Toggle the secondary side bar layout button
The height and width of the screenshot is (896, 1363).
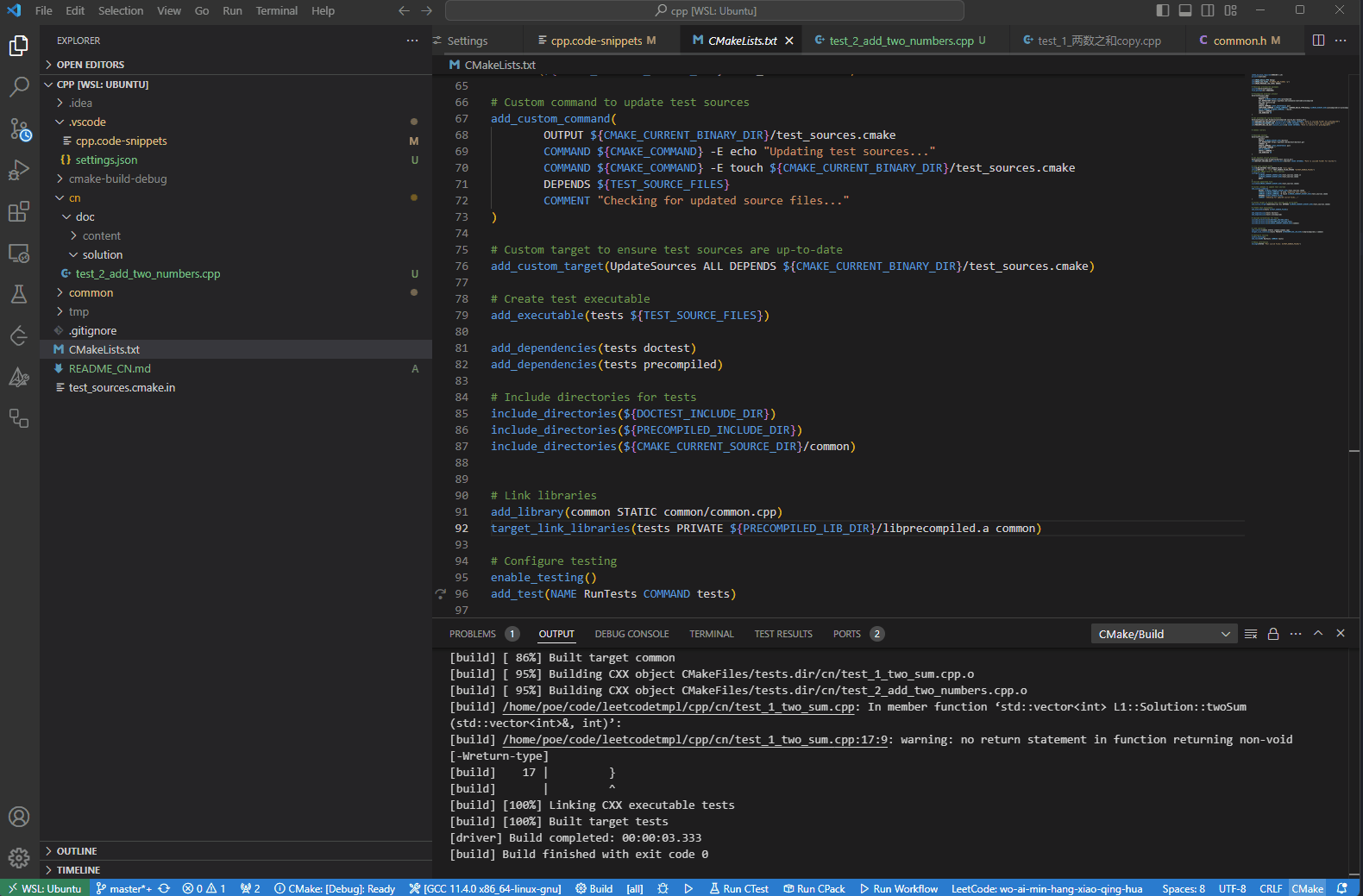(x=1208, y=10)
